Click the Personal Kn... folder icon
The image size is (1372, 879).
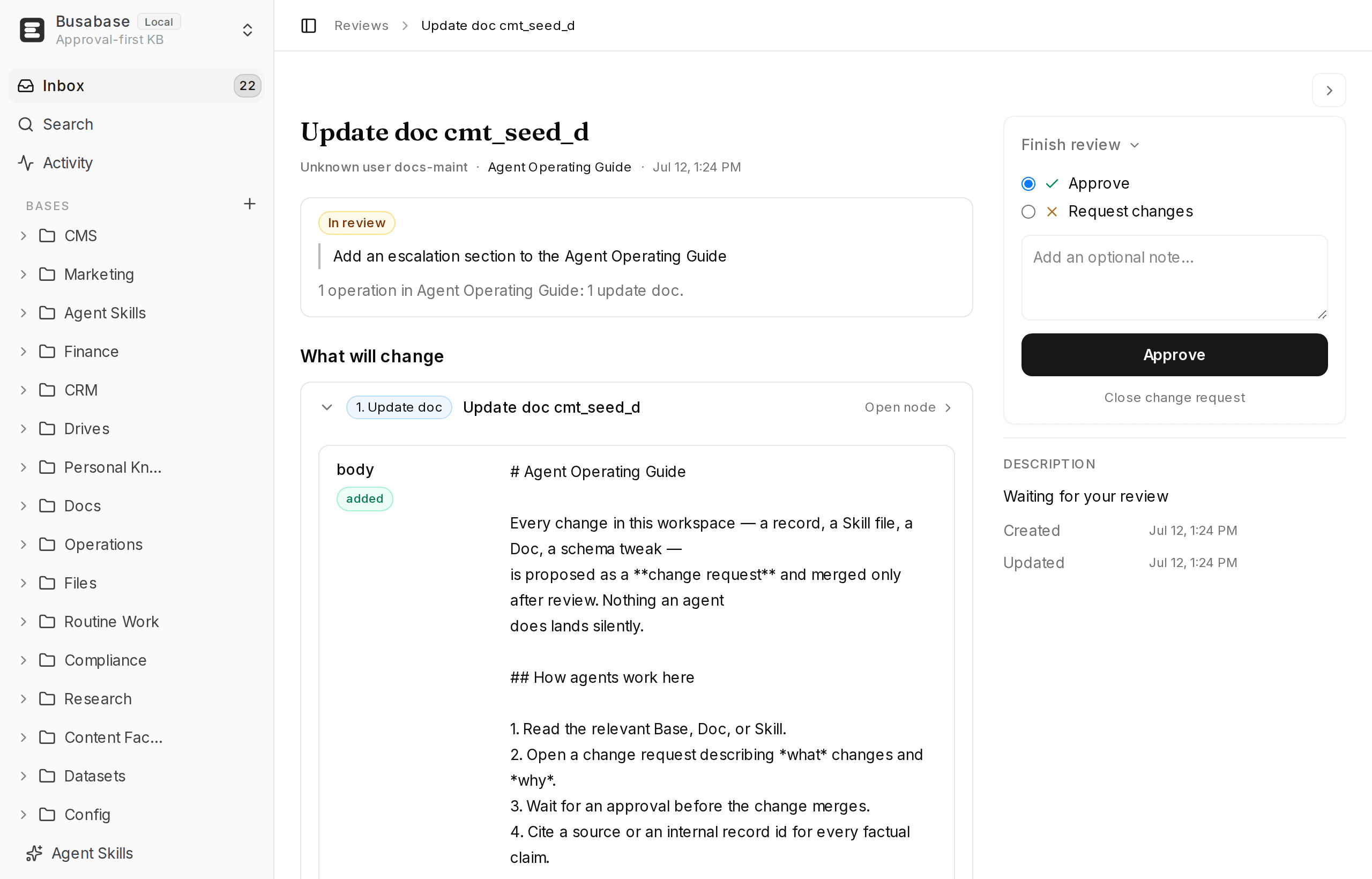click(x=47, y=467)
